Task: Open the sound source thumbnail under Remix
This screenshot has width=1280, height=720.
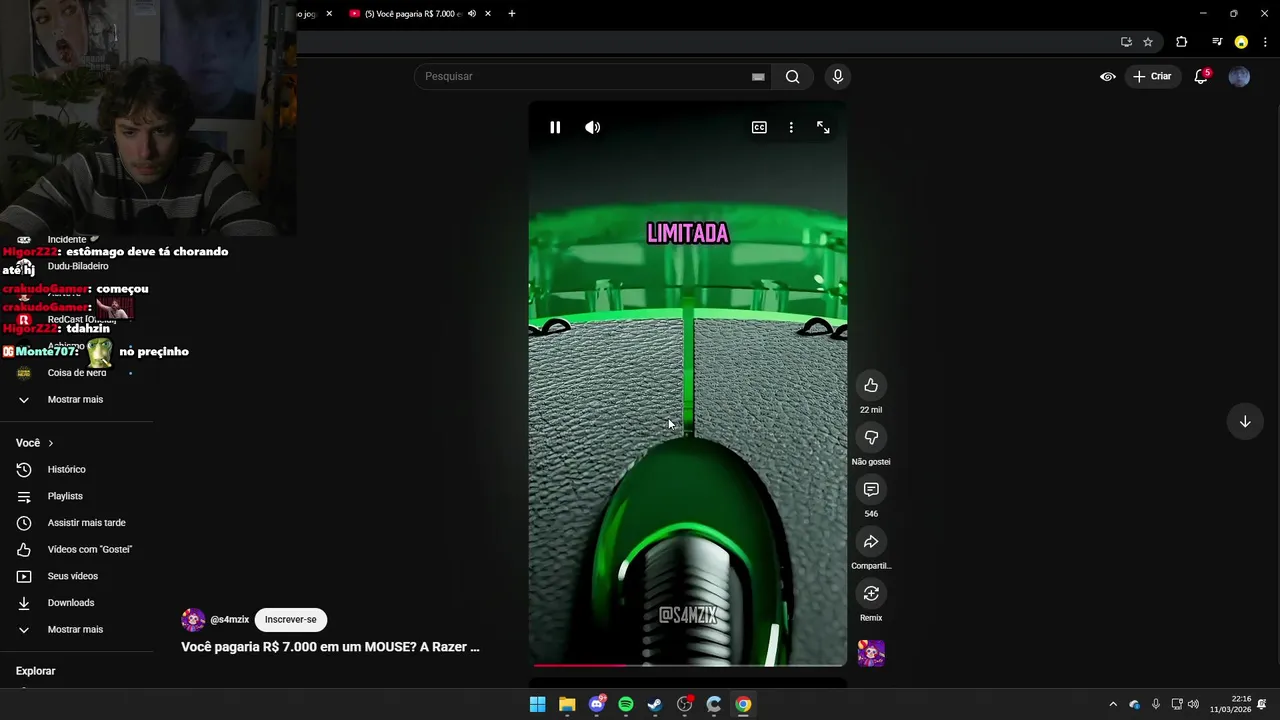Action: 871,653
